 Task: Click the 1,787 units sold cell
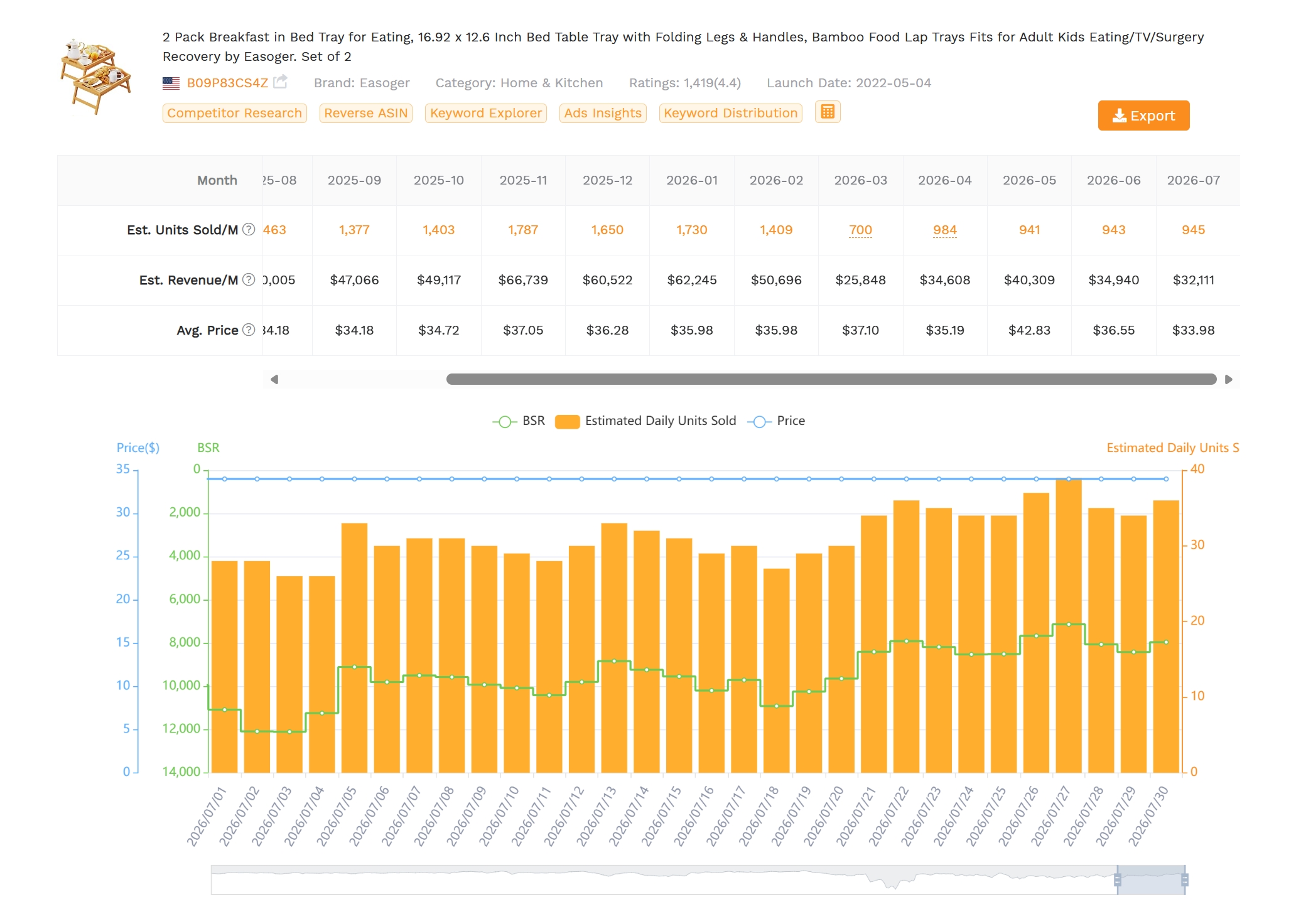pos(523,230)
